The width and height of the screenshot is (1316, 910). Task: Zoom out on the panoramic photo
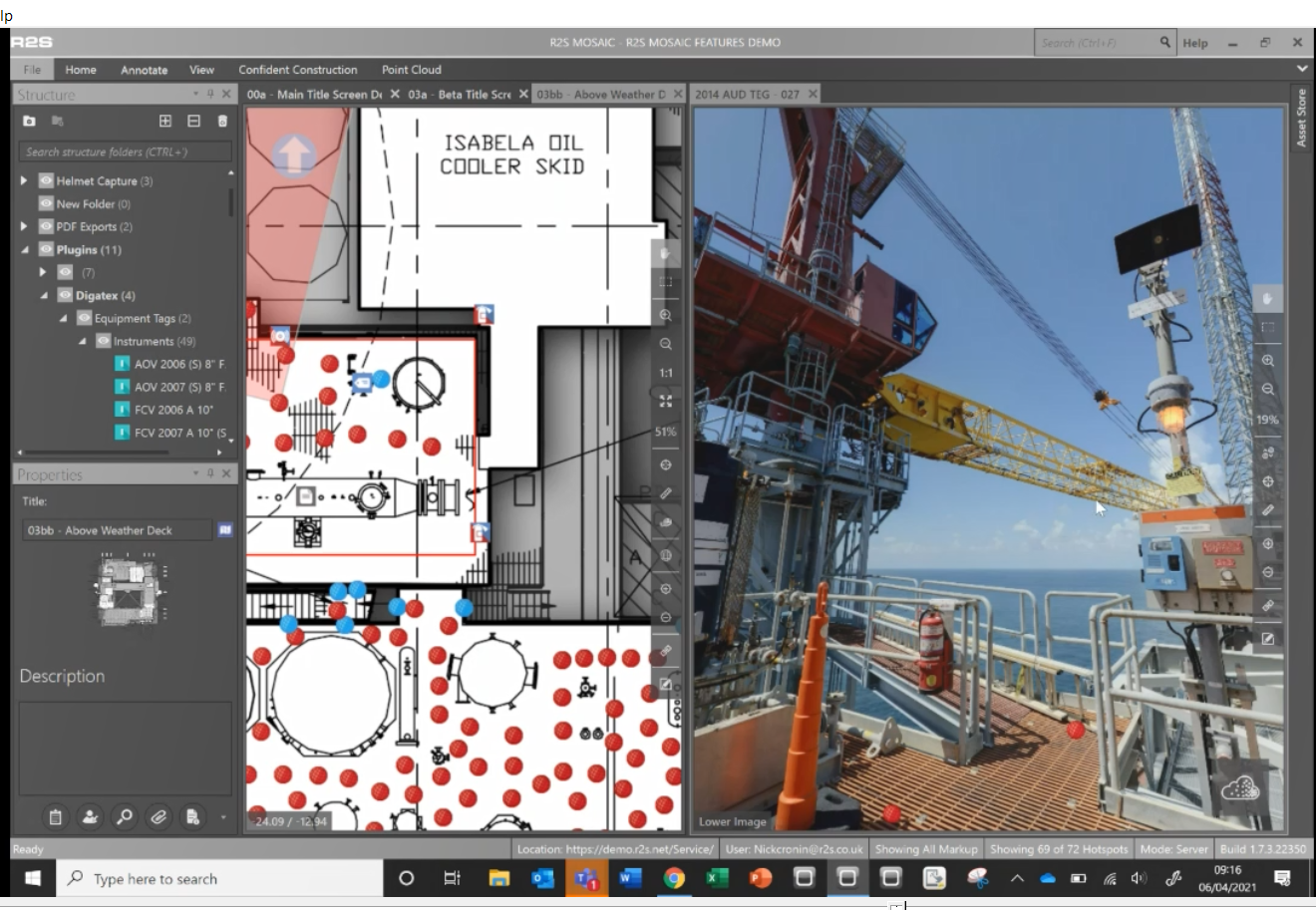click(x=1267, y=389)
